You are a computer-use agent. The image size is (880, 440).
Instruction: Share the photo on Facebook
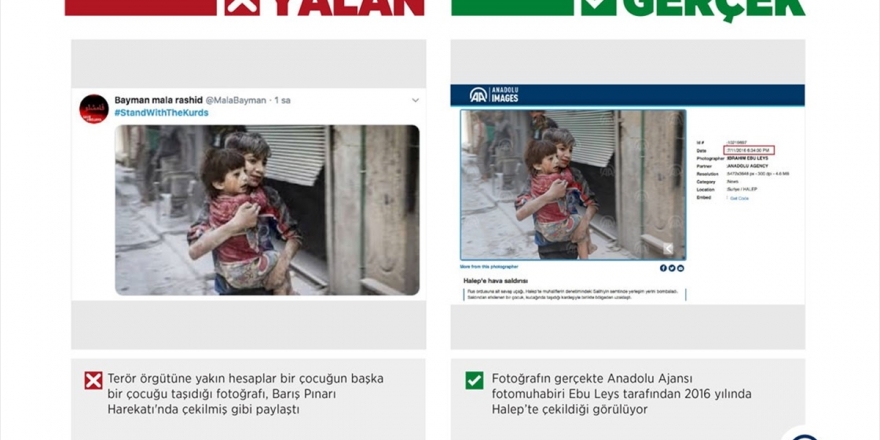(x=663, y=268)
